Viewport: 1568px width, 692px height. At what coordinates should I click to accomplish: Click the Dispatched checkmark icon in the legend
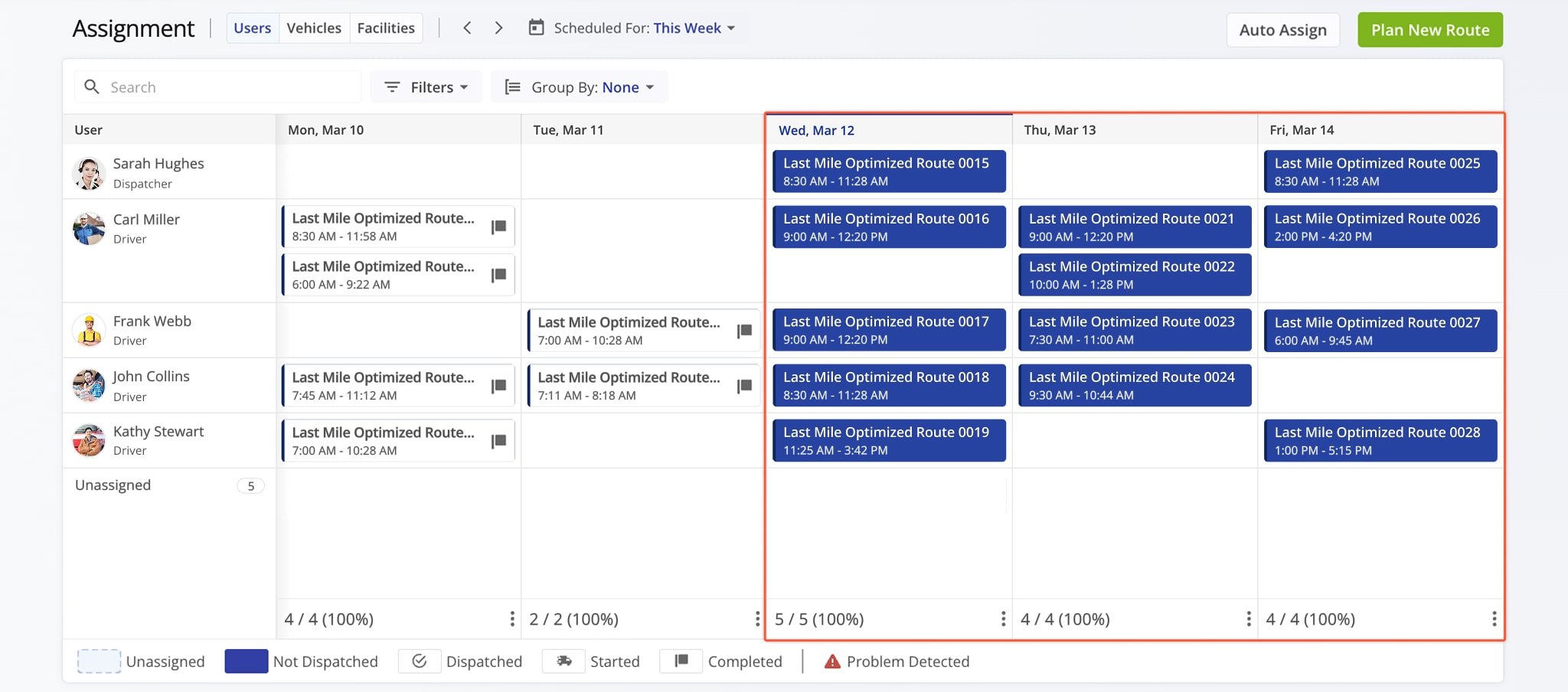[420, 661]
